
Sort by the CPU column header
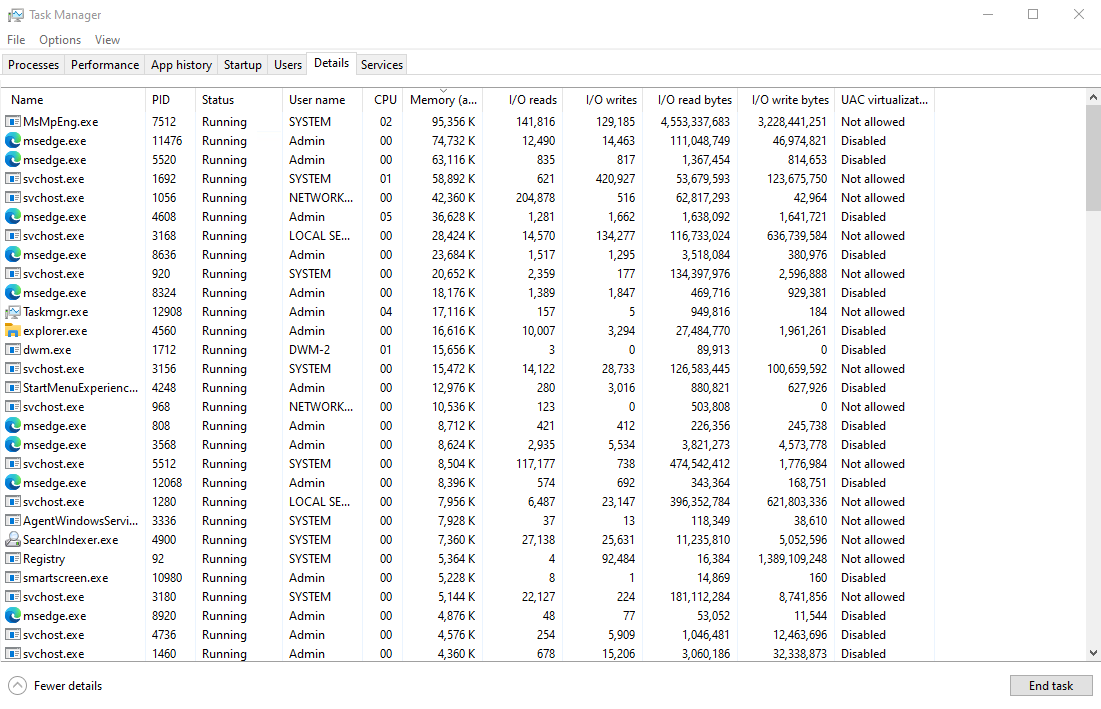[x=383, y=100]
